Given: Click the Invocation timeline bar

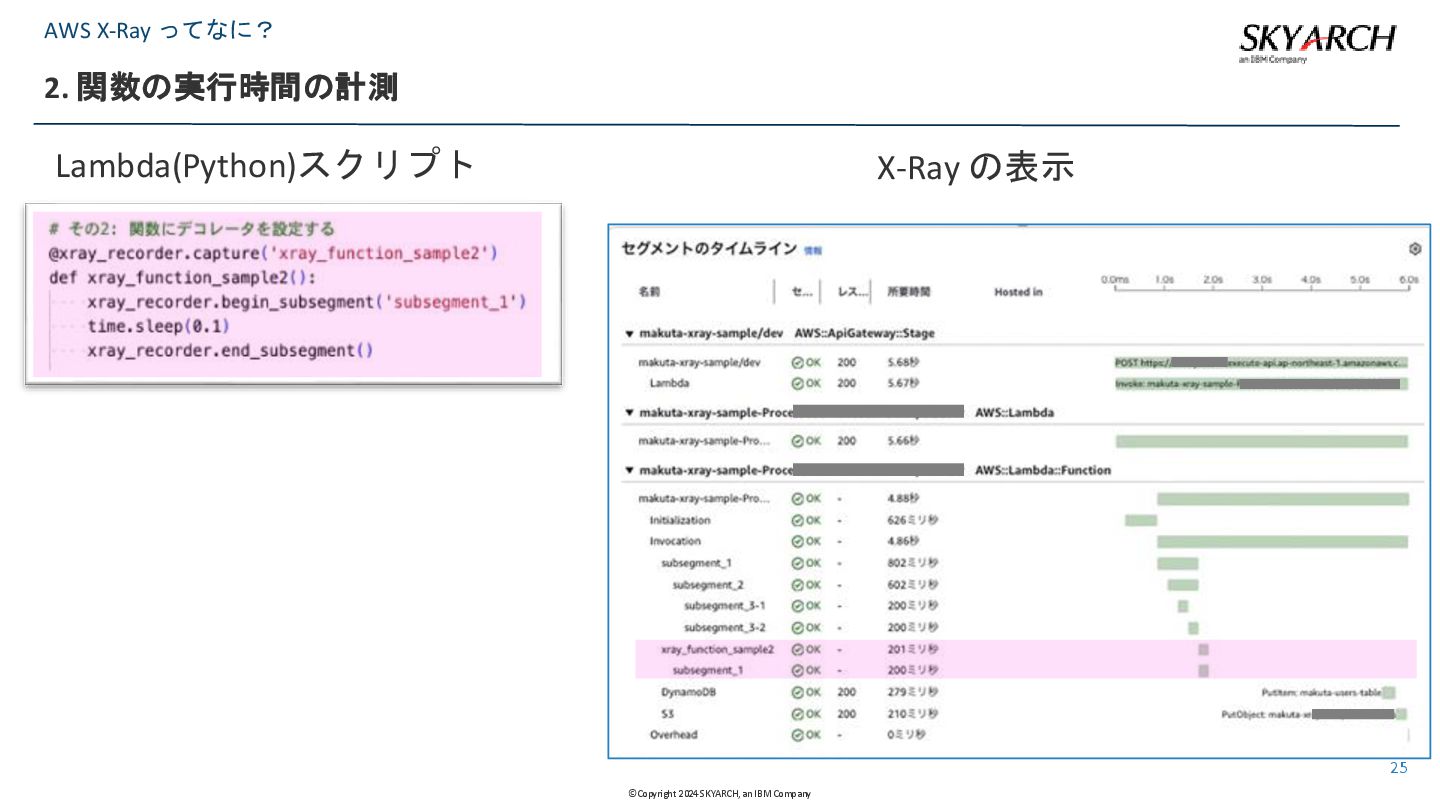Looking at the screenshot, I should (1283, 541).
